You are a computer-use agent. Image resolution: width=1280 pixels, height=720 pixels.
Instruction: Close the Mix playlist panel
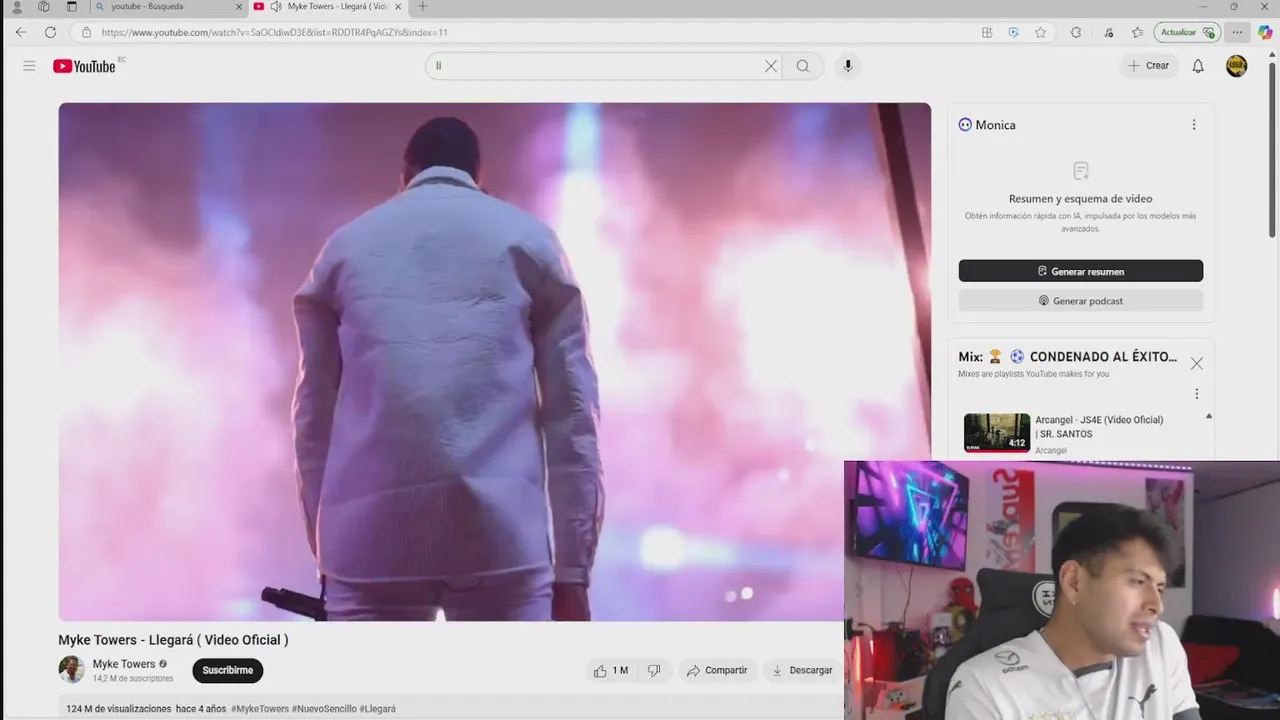pos(1197,364)
